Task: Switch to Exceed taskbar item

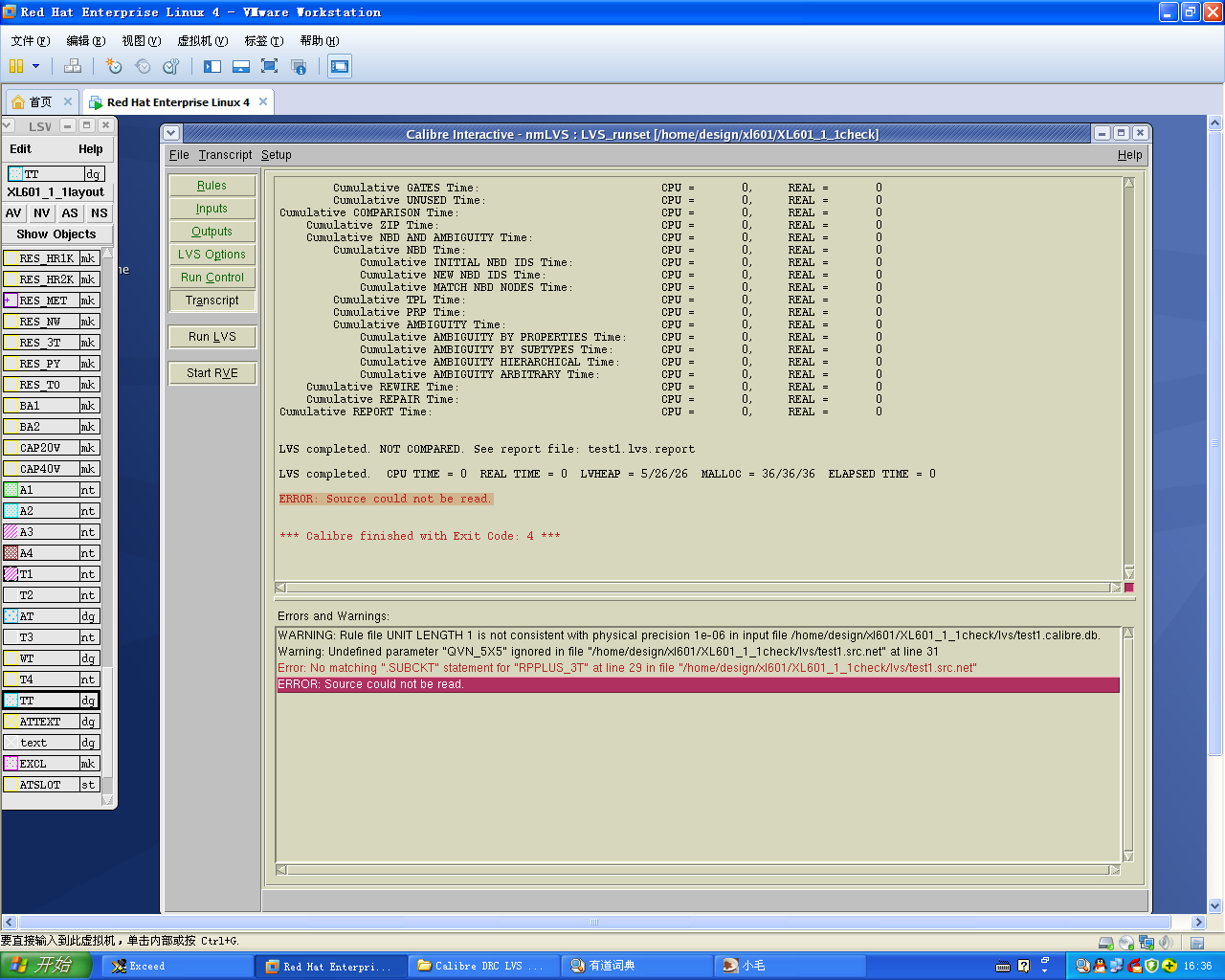Action: coord(177,967)
